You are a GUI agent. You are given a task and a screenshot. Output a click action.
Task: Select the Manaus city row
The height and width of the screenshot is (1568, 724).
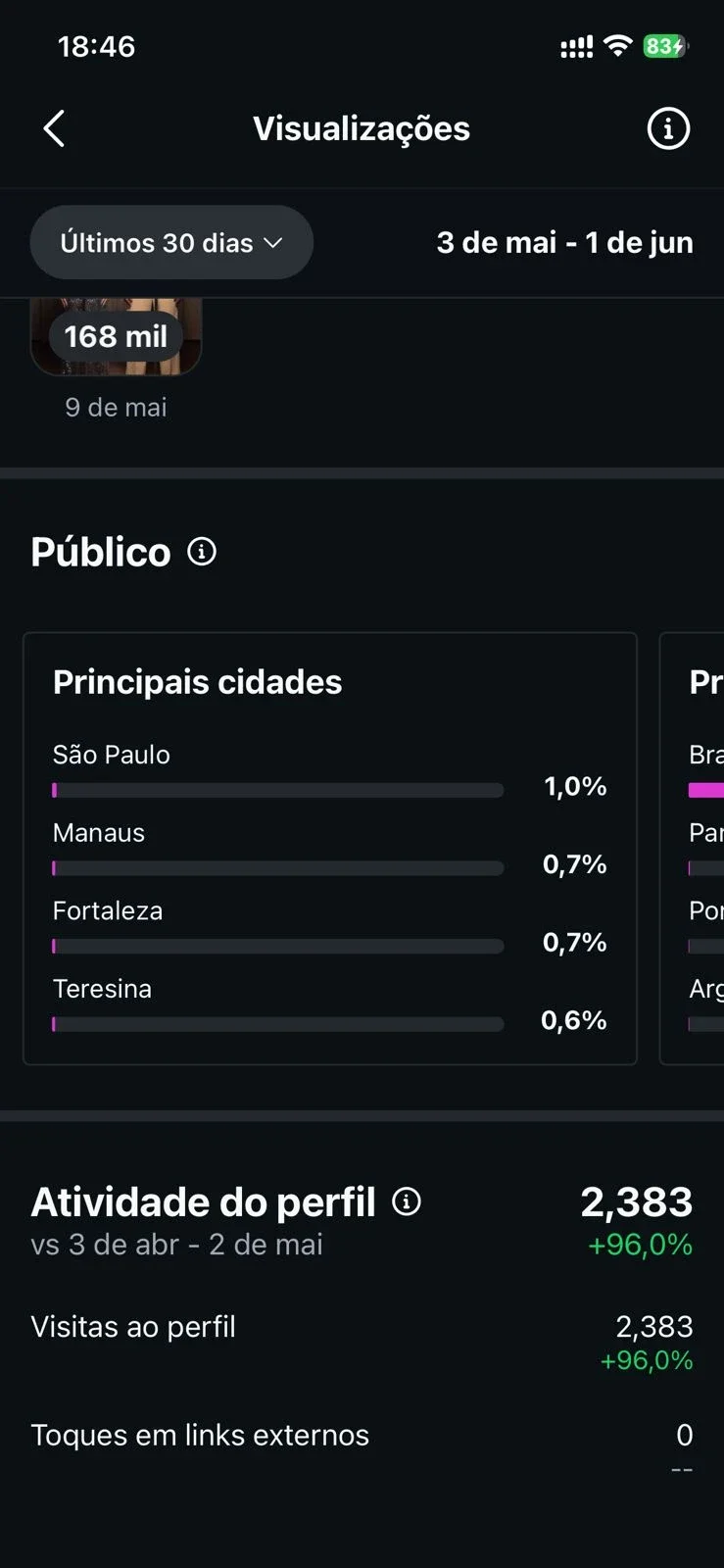coord(329,849)
